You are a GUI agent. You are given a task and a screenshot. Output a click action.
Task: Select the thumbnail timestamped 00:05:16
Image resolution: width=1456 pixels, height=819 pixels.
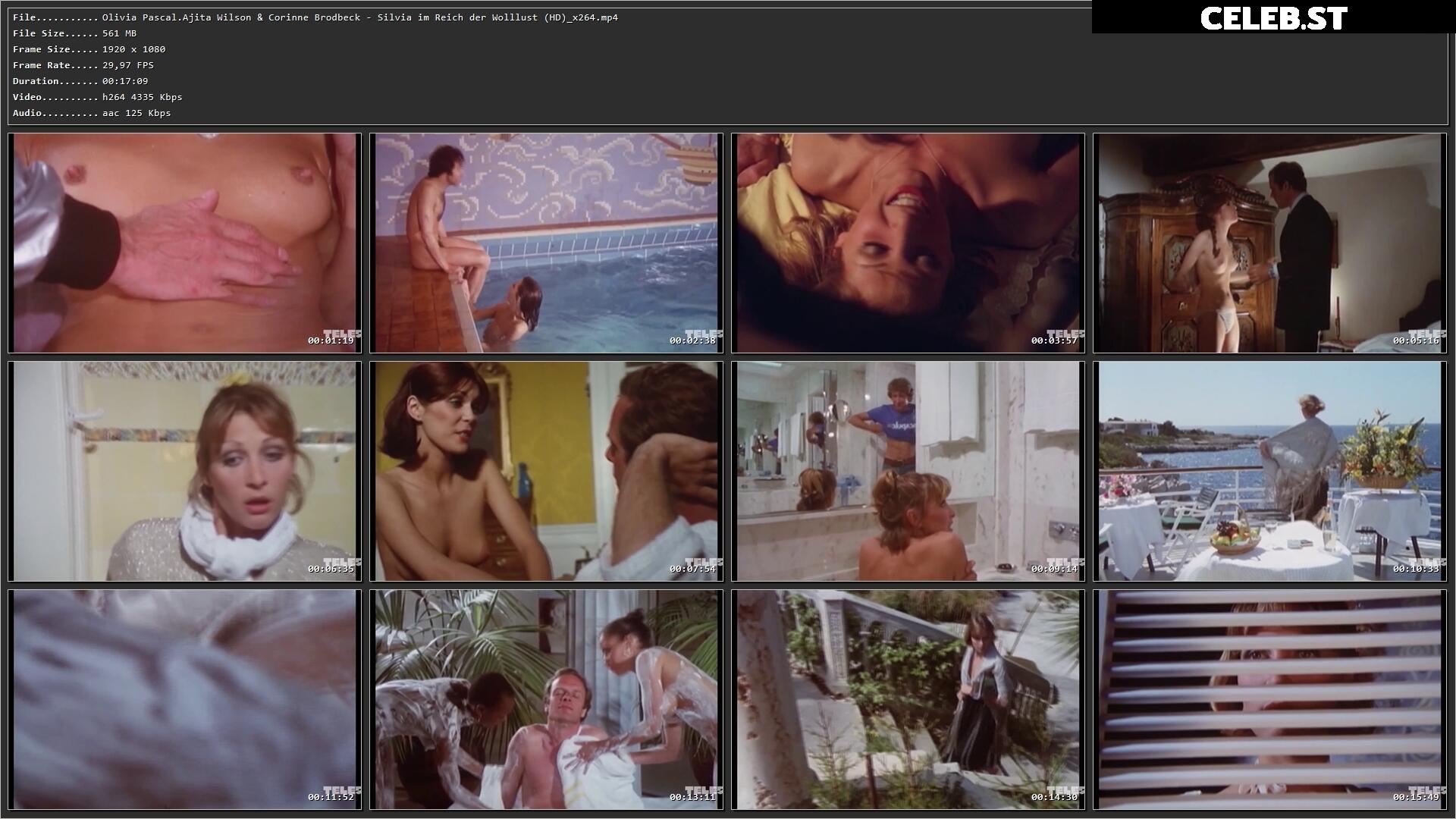click(x=1269, y=243)
